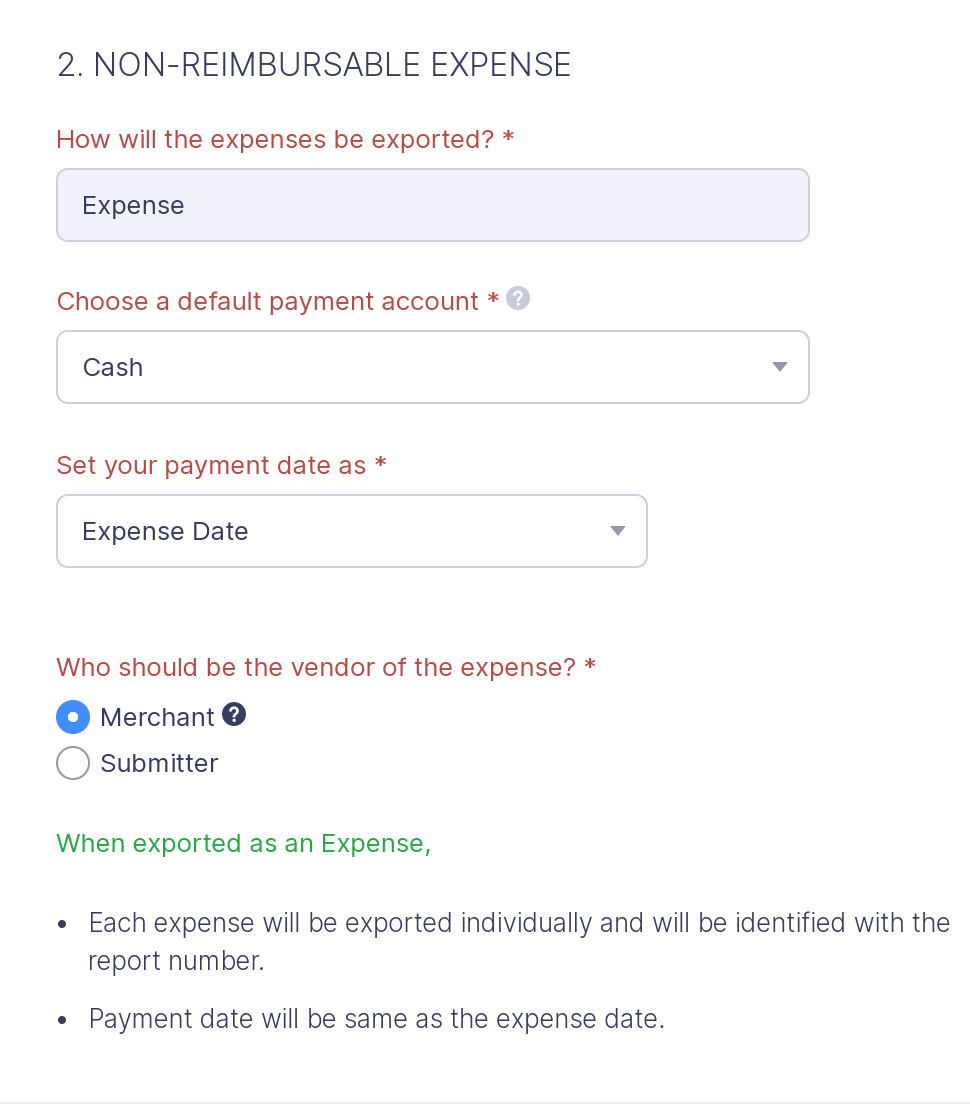Choose Submitter as the expense vendor
Viewport: 970px width, 1106px height.
73,763
